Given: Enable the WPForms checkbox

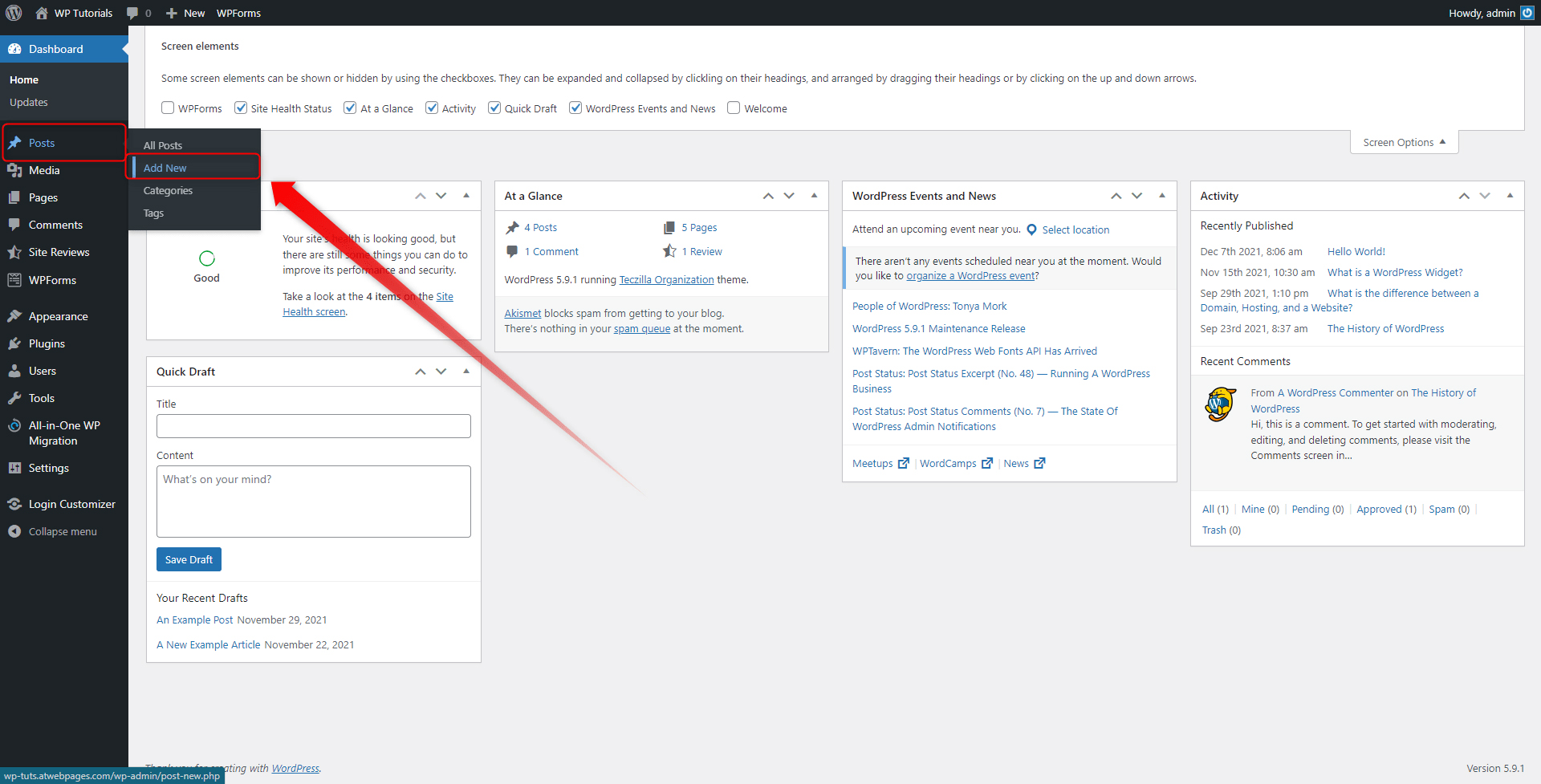Looking at the screenshot, I should (x=168, y=108).
